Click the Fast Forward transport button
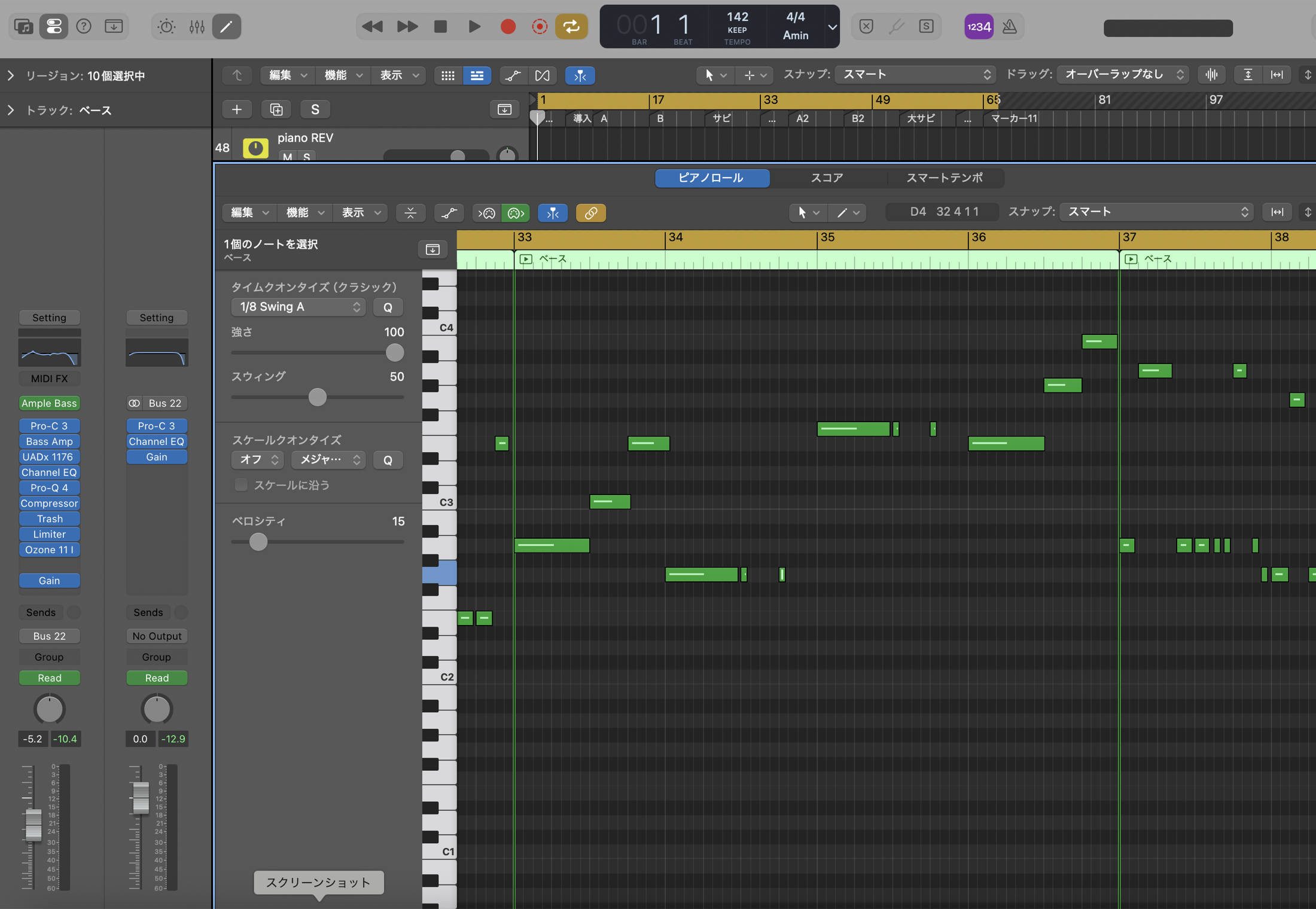 [407, 26]
